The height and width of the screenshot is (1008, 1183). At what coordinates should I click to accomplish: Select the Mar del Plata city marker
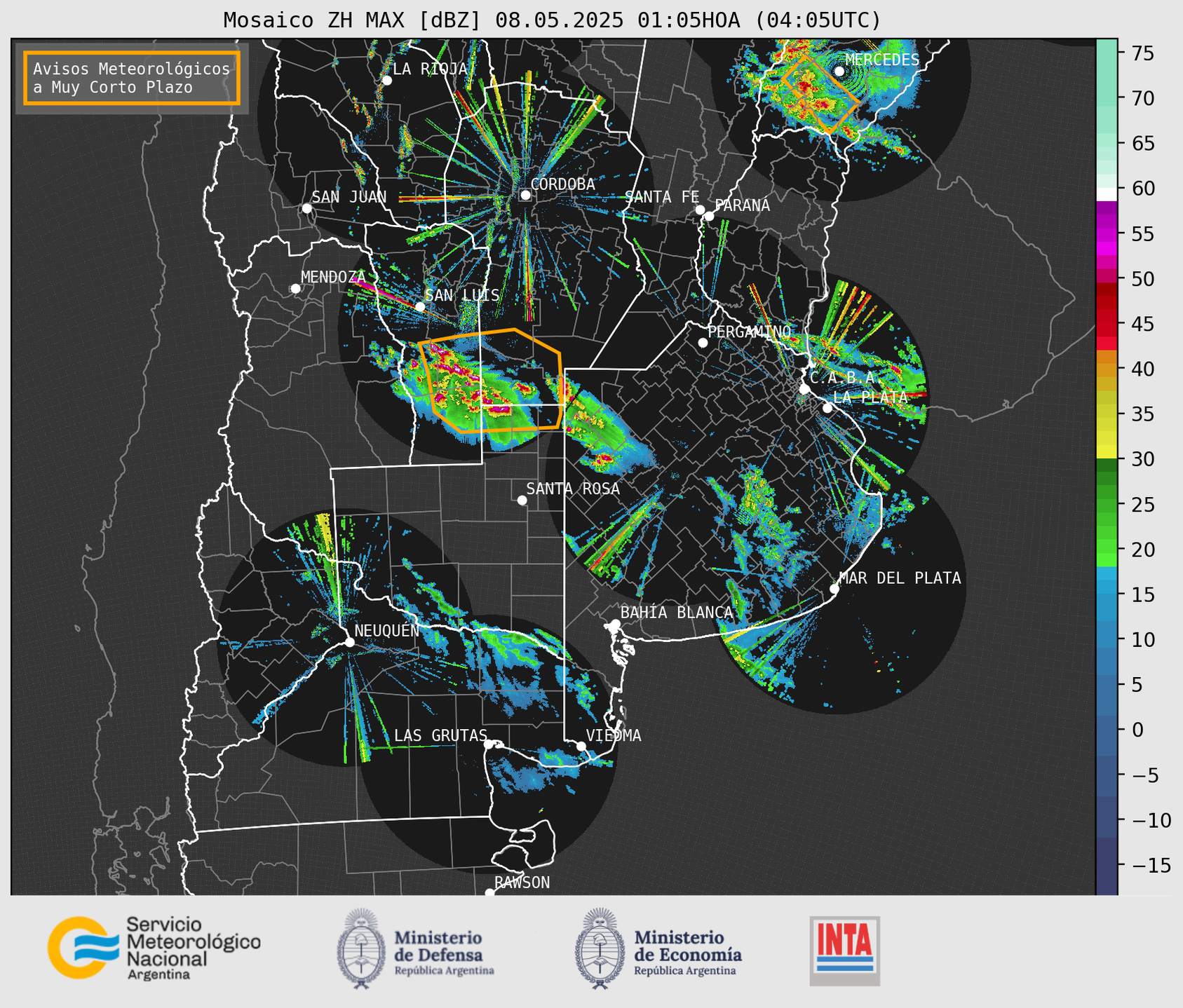coord(834,589)
